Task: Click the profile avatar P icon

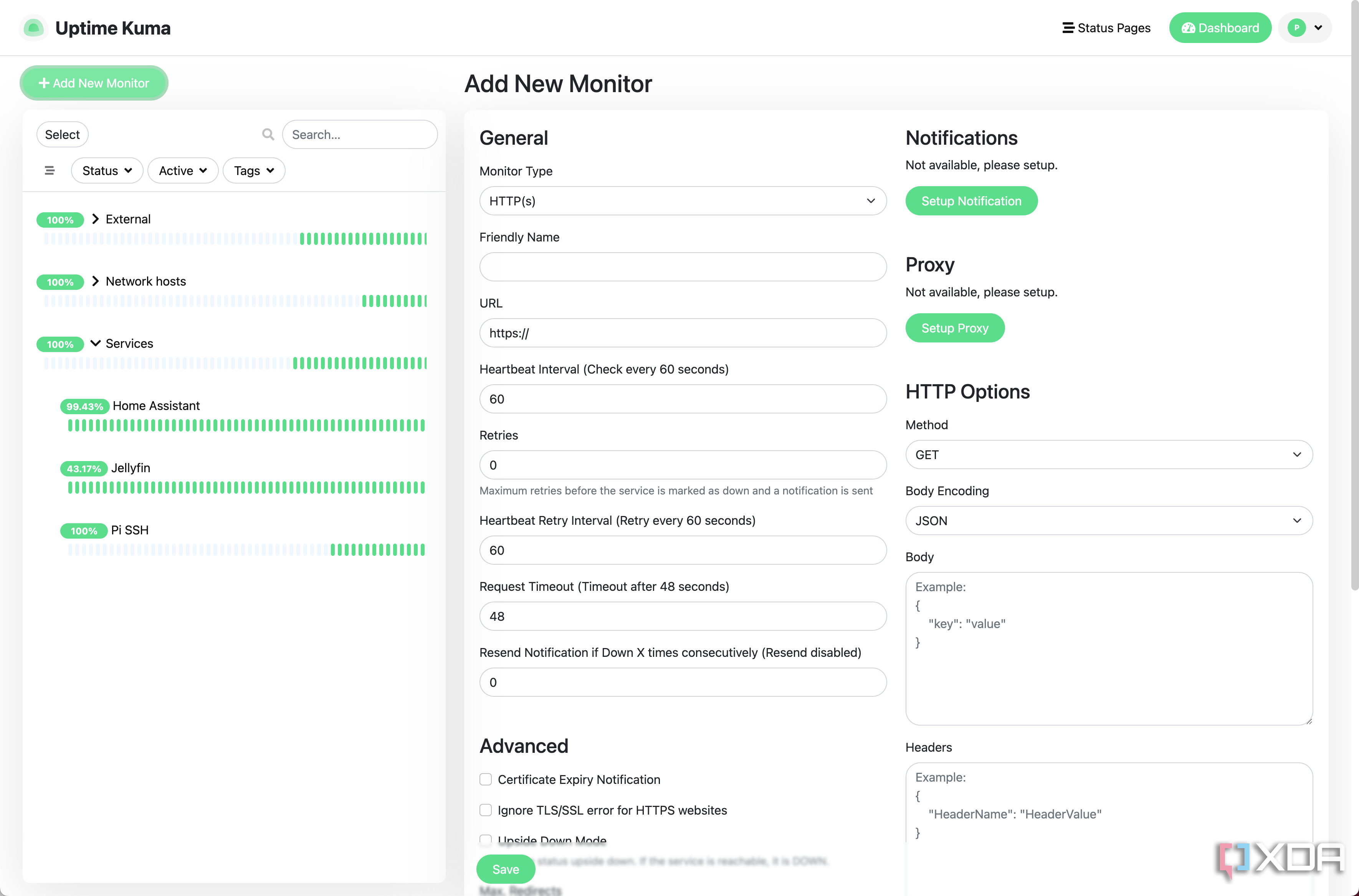Action: pos(1296,27)
